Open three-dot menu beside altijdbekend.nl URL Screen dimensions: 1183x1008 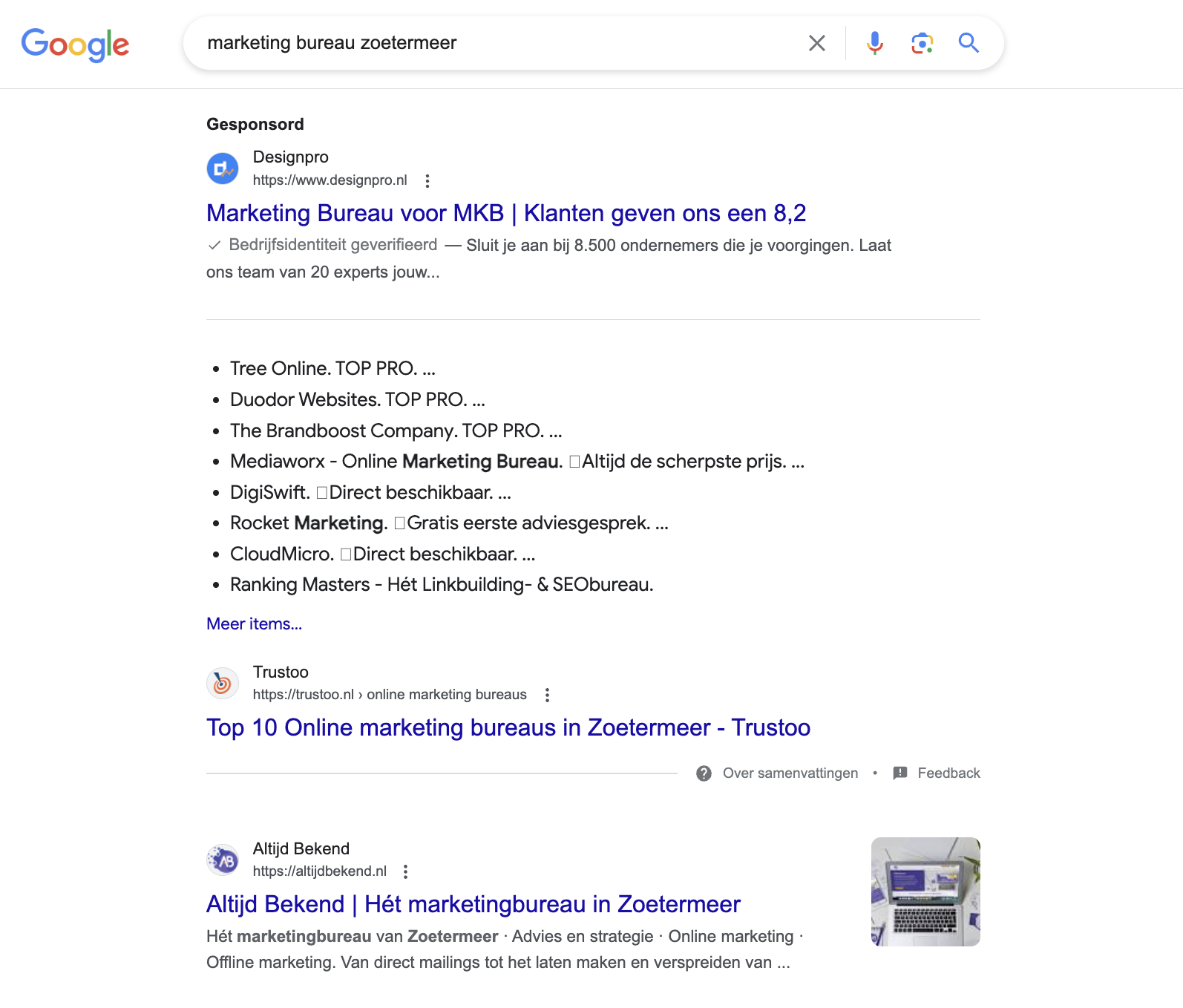point(405,872)
